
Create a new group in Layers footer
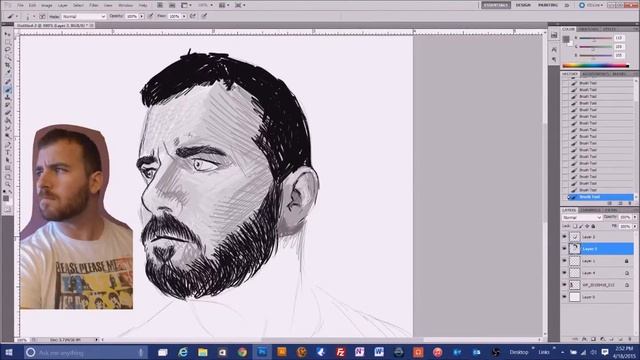(x=611, y=339)
